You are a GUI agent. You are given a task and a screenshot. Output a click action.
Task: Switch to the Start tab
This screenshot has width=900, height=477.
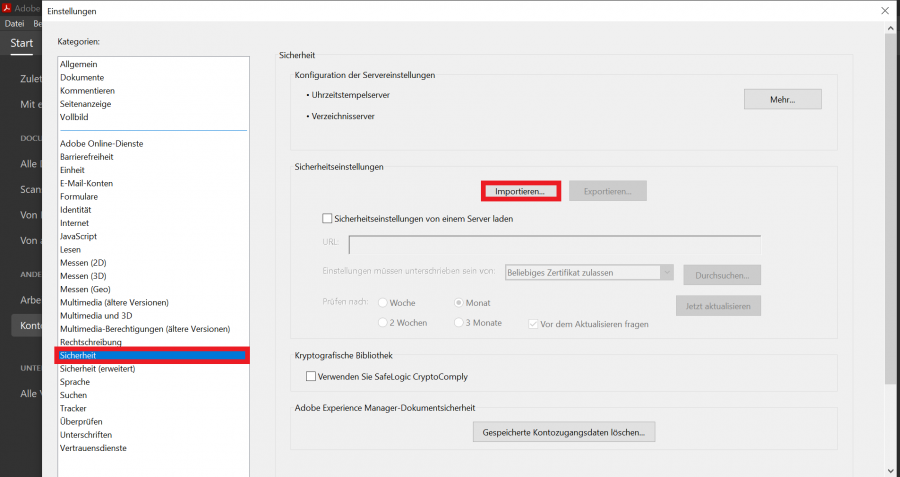pyautogui.click(x=21, y=43)
